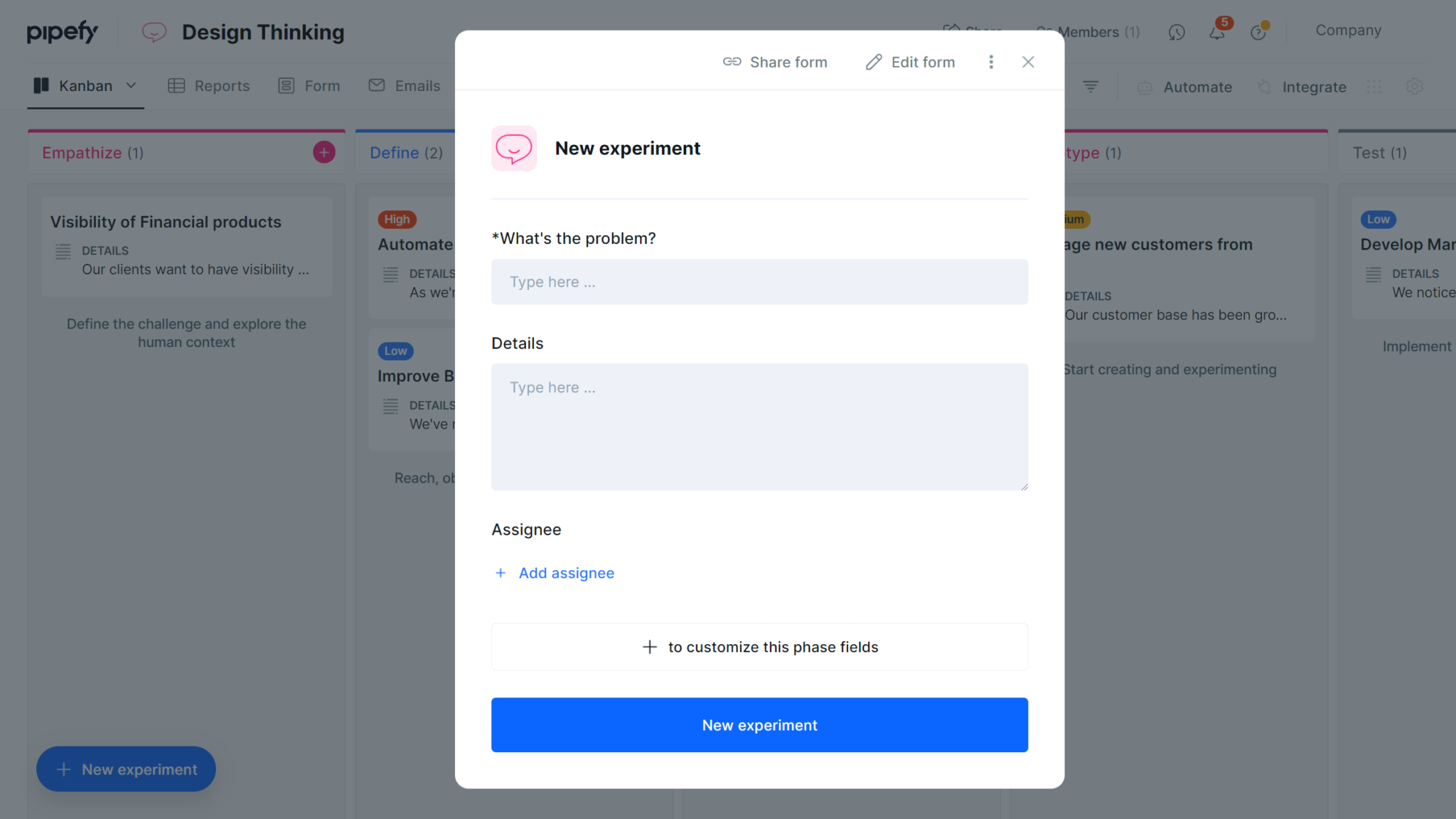The height and width of the screenshot is (819, 1456).
Task: Open the filter icon below the toolbar
Action: click(1091, 86)
